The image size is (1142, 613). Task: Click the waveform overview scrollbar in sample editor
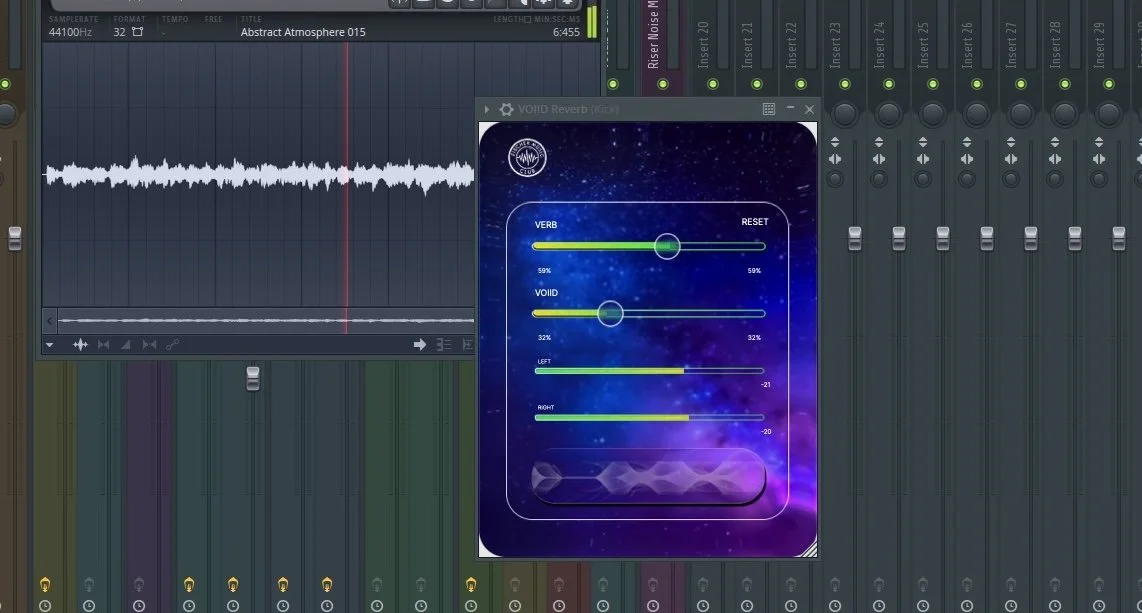pyautogui.click(x=266, y=320)
